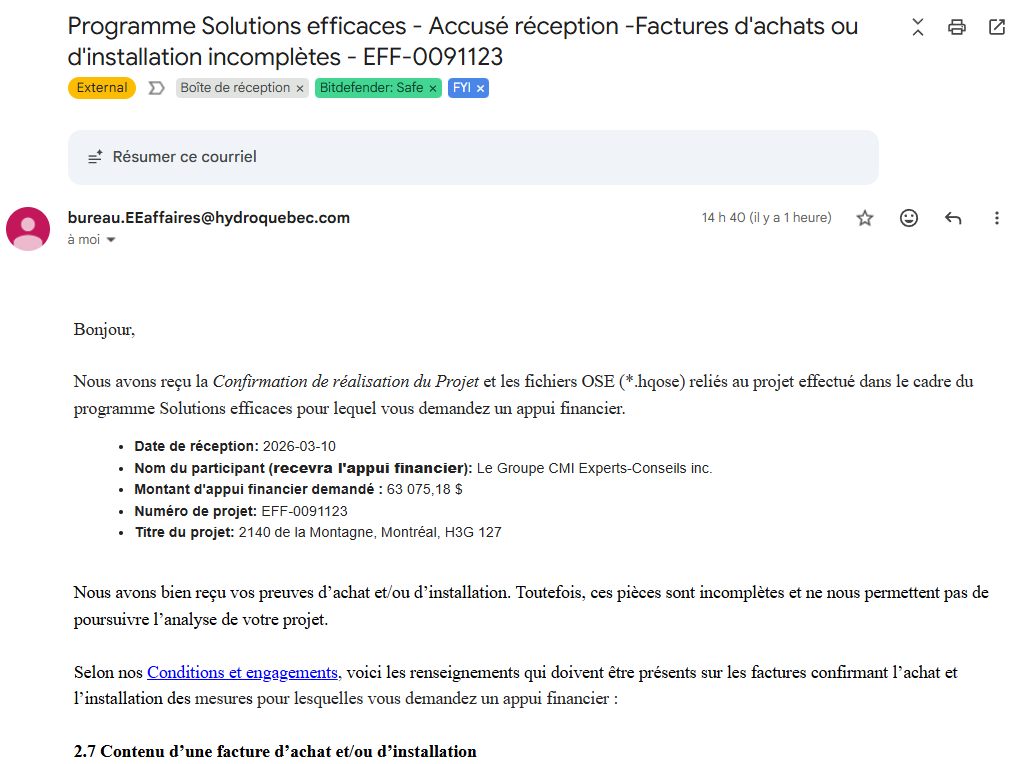Click Résumer ce courriel button
The image size is (1013, 764).
point(184,157)
